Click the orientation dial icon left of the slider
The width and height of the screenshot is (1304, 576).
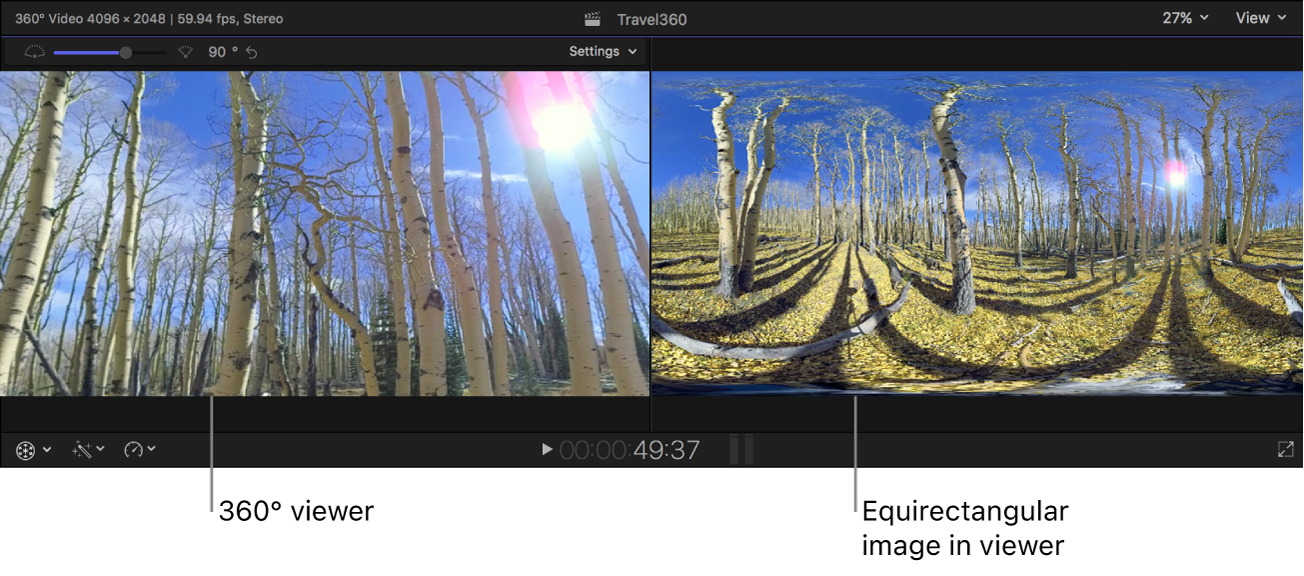click(x=35, y=52)
